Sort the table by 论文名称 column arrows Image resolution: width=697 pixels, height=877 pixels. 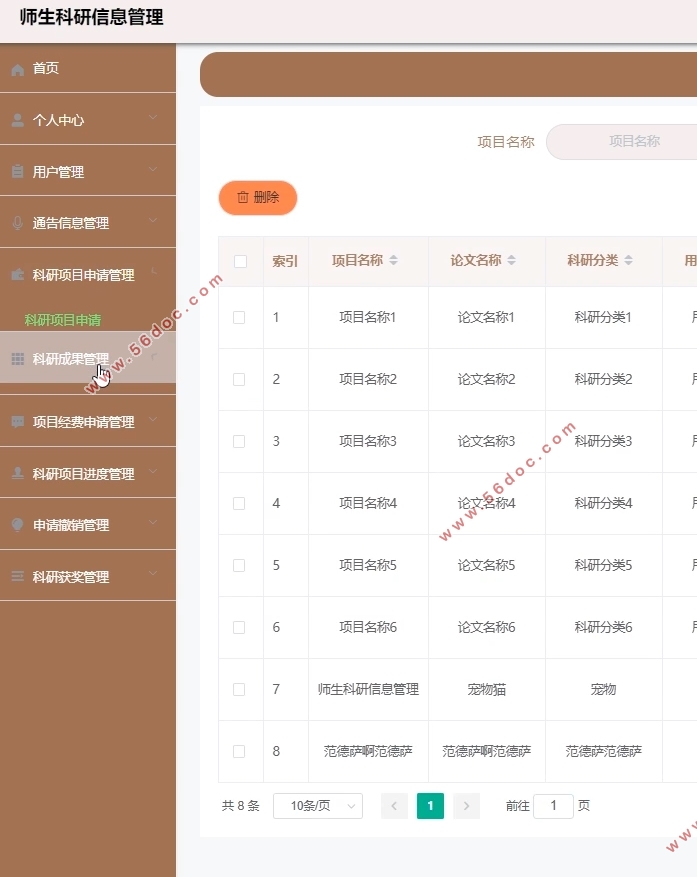[511, 260]
